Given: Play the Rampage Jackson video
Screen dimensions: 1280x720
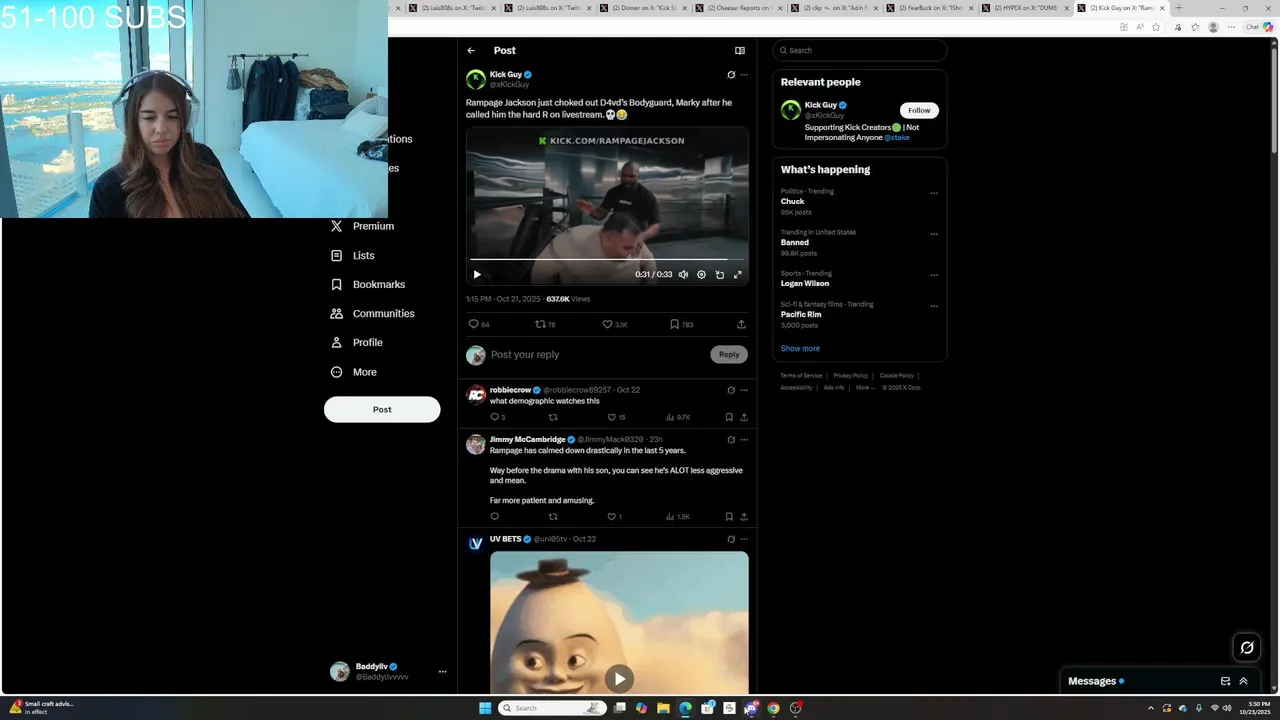Looking at the screenshot, I should pos(477,274).
